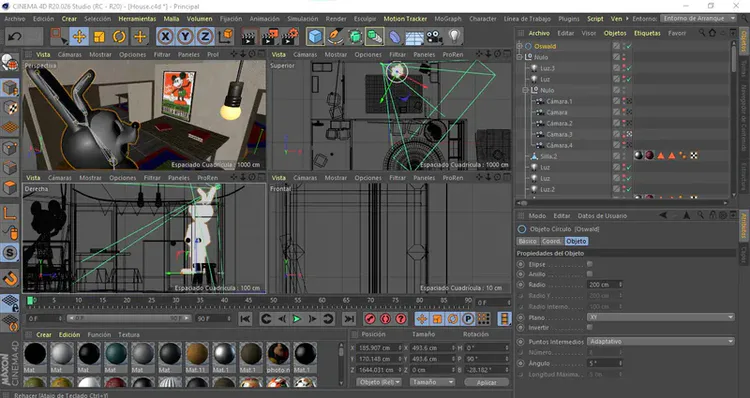
Task: Collapse the nested Nulo camera group
Action: pos(526,90)
